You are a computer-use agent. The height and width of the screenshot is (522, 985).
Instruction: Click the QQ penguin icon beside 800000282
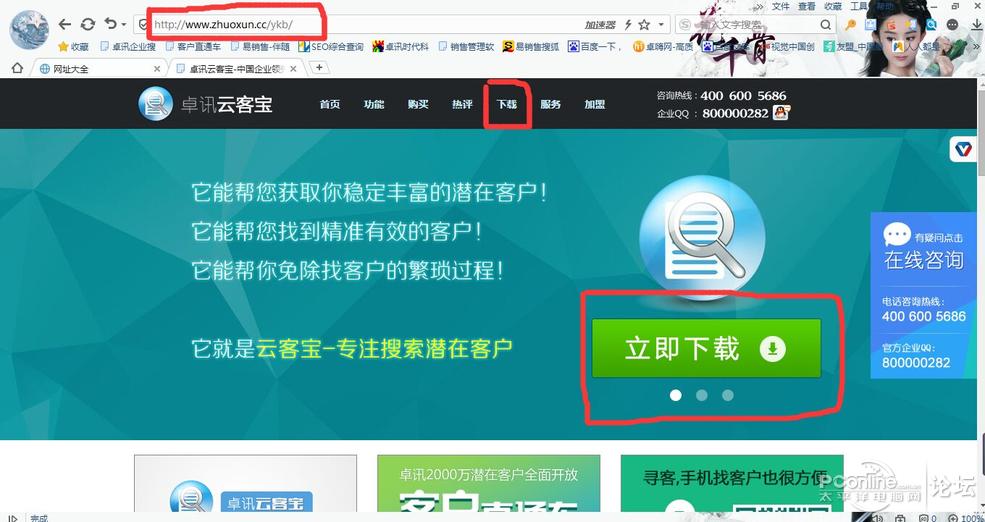781,112
